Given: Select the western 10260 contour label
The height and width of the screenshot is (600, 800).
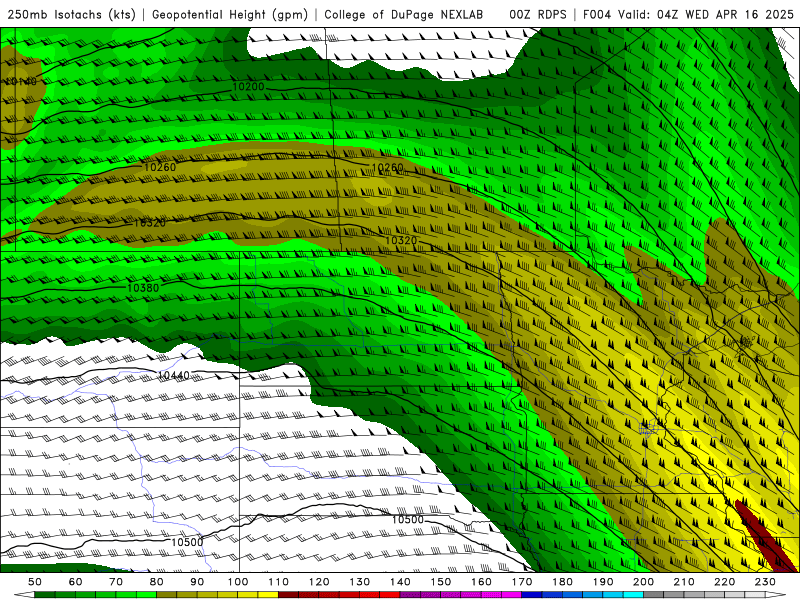Looking at the screenshot, I should tap(160, 167).
